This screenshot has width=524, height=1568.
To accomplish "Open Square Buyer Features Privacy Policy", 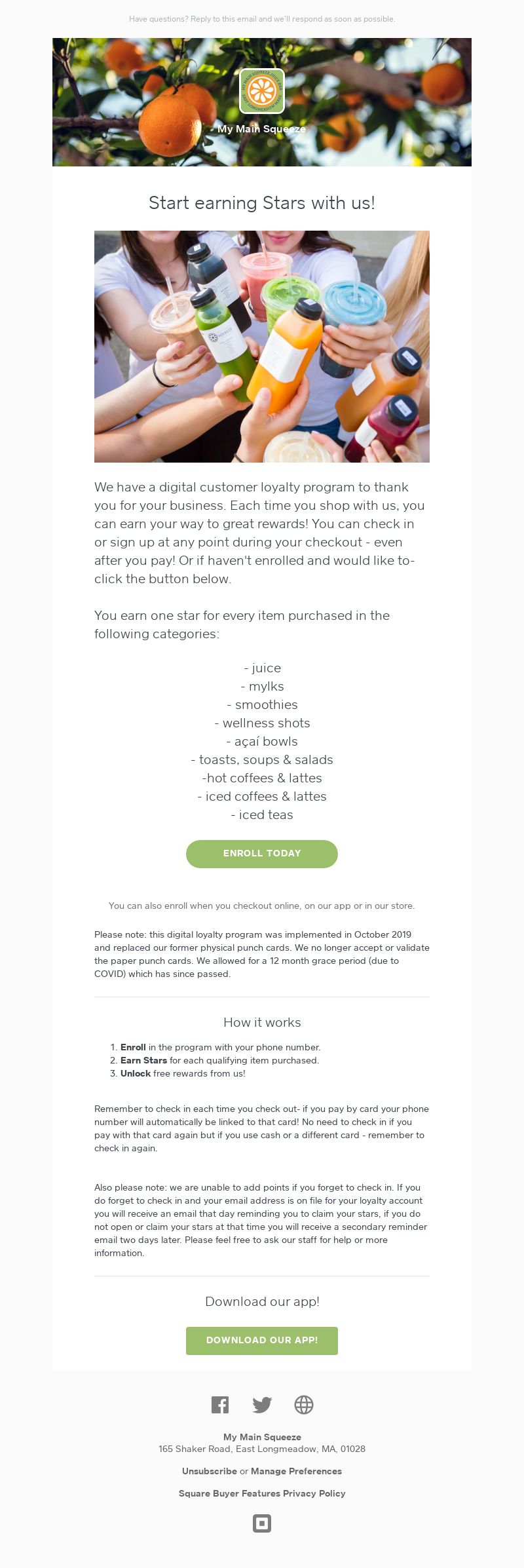I will point(262,1493).
